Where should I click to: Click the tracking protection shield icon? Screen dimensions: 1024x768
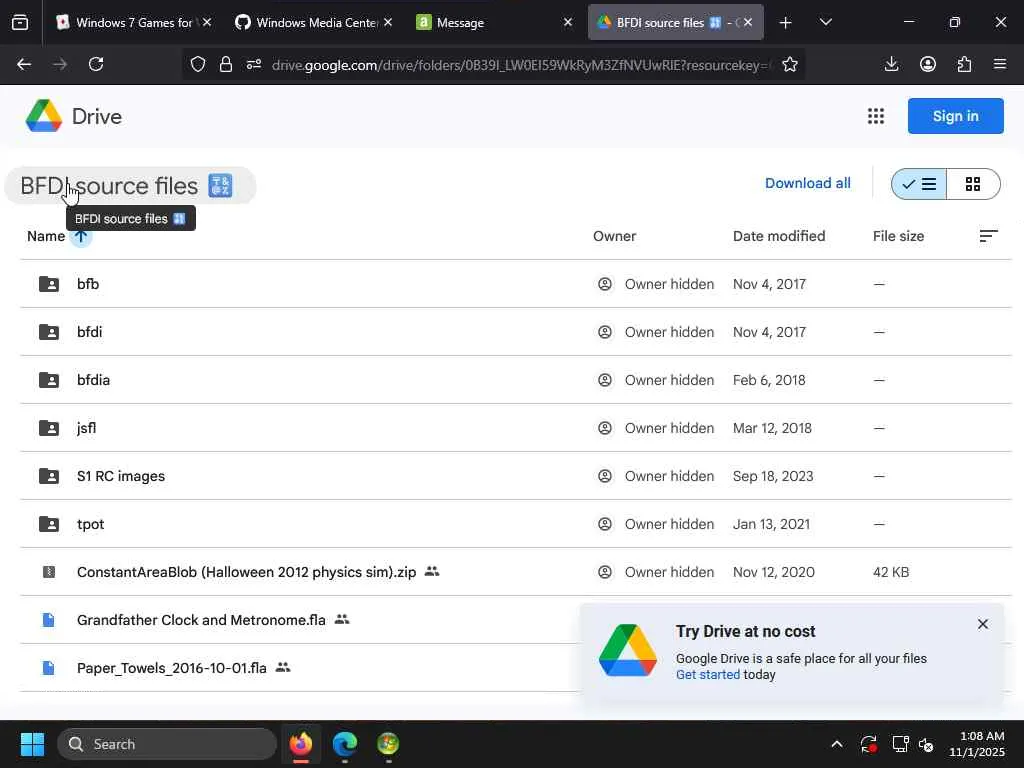tap(198, 64)
